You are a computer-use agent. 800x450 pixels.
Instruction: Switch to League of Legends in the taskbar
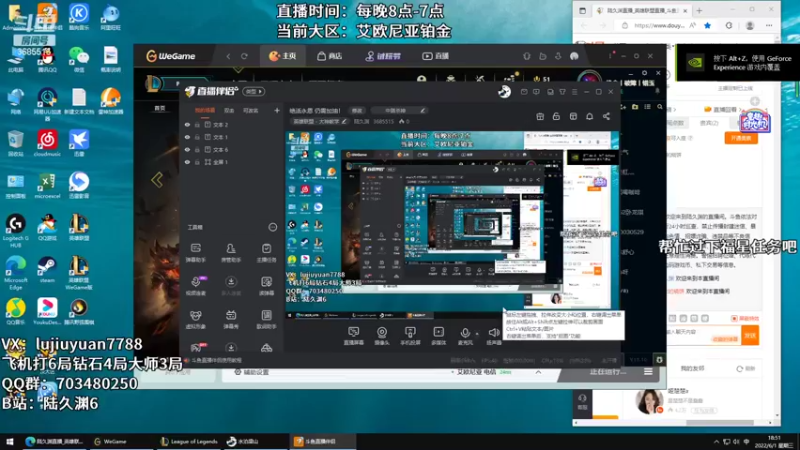pyautogui.click(x=189, y=441)
